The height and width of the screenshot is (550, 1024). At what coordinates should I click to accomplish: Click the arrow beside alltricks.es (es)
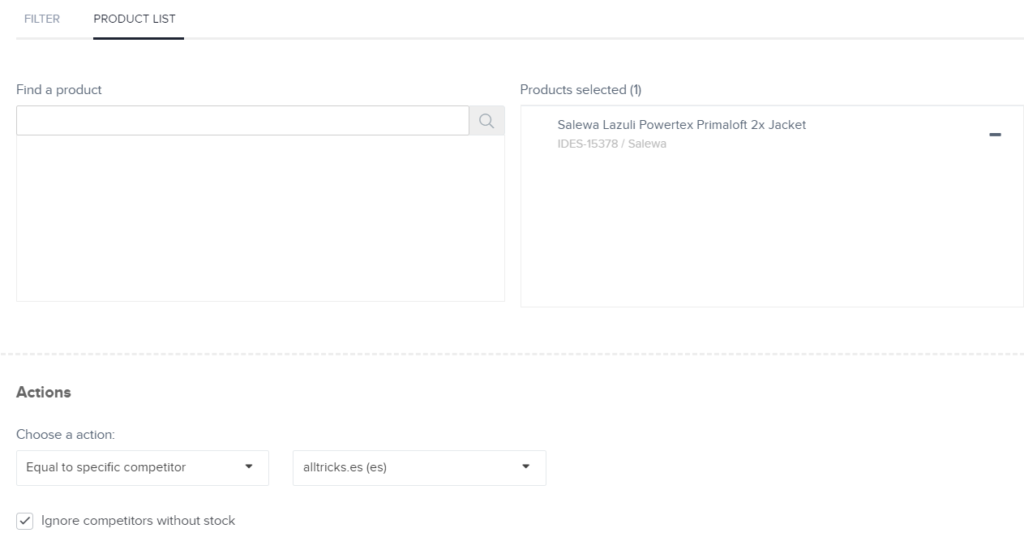click(526, 467)
